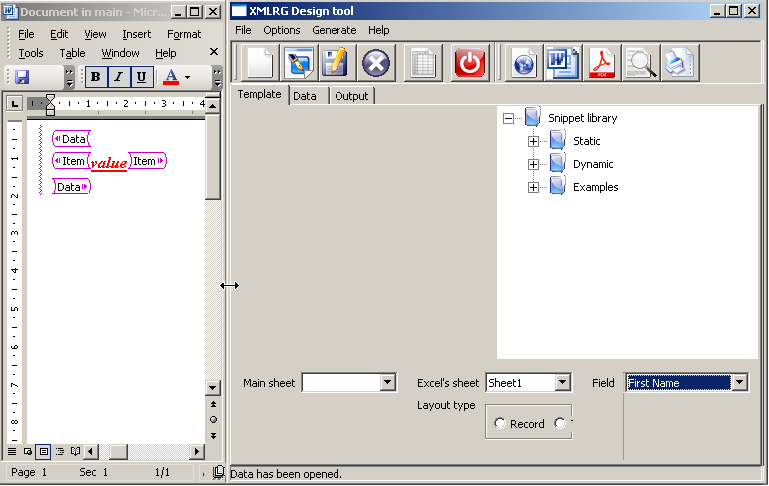Click Select Browse Object circle button
This screenshot has width=769, height=486.
[213, 420]
